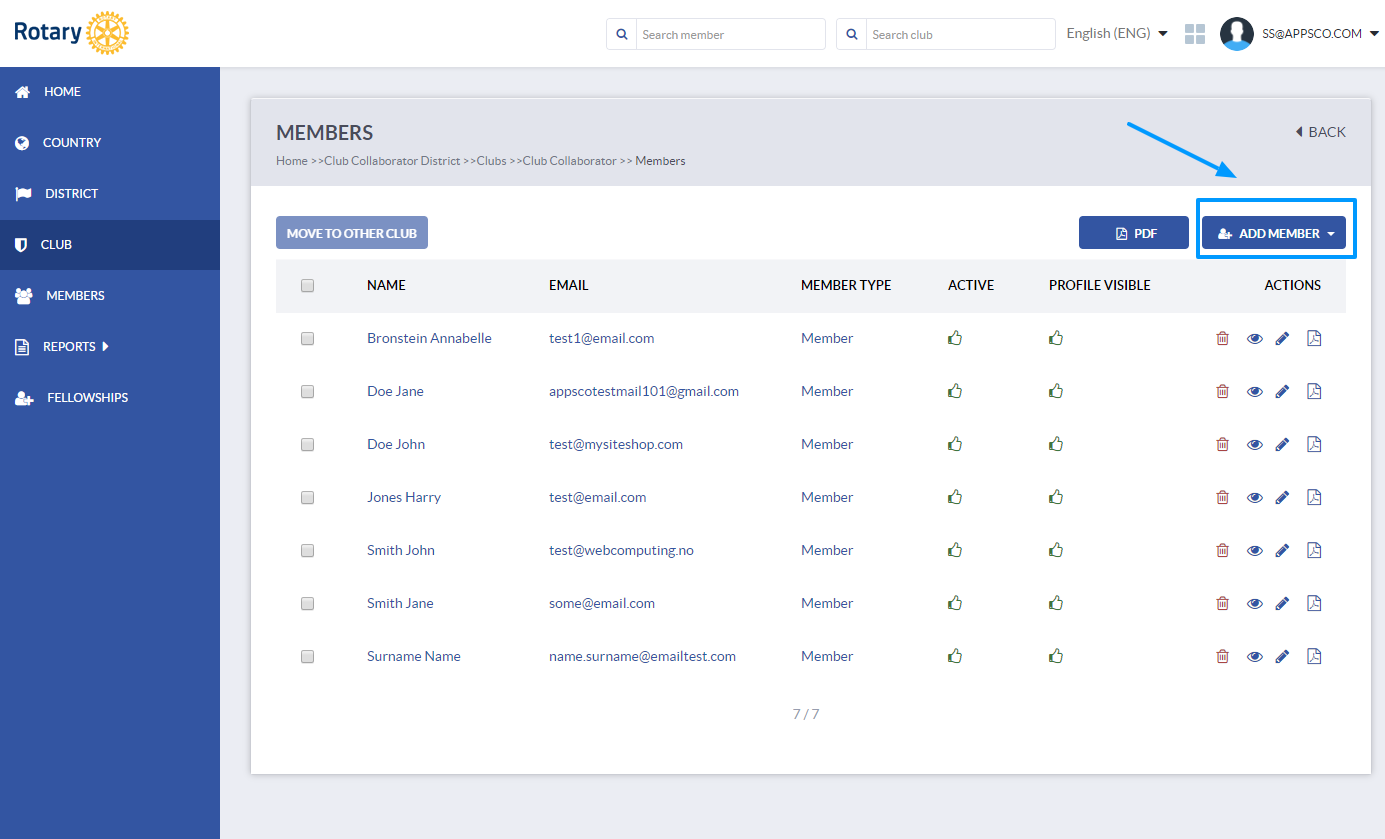Click email test@mysiteshop.com
This screenshot has height=839, width=1385.
click(616, 444)
